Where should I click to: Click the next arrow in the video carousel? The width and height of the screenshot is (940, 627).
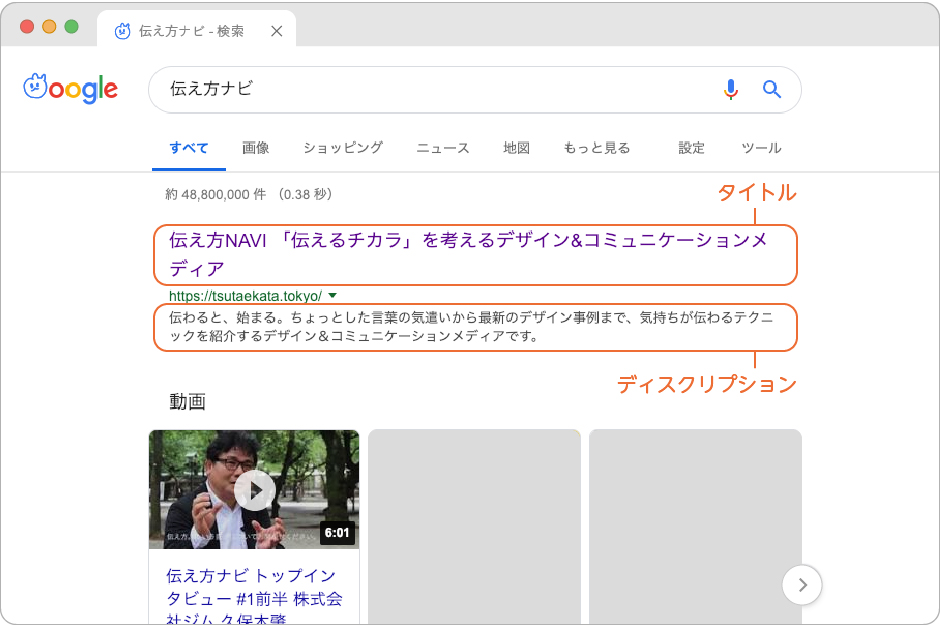(802, 584)
